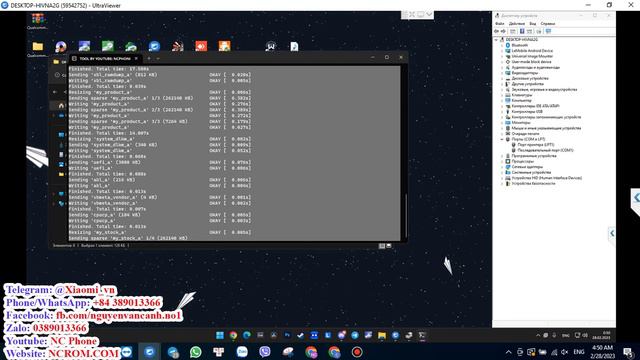Collapse the DESKTOP-HIVNA2G root node
The height and width of the screenshot is (360, 640).
[496, 40]
